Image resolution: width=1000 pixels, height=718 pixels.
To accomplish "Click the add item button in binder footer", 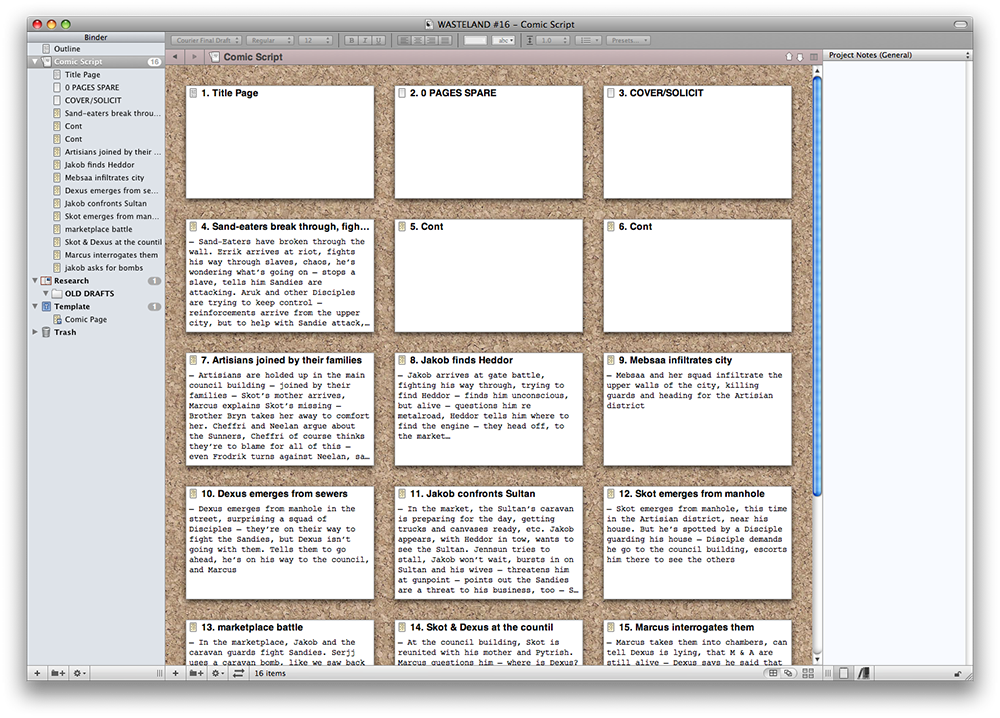I will coord(37,674).
